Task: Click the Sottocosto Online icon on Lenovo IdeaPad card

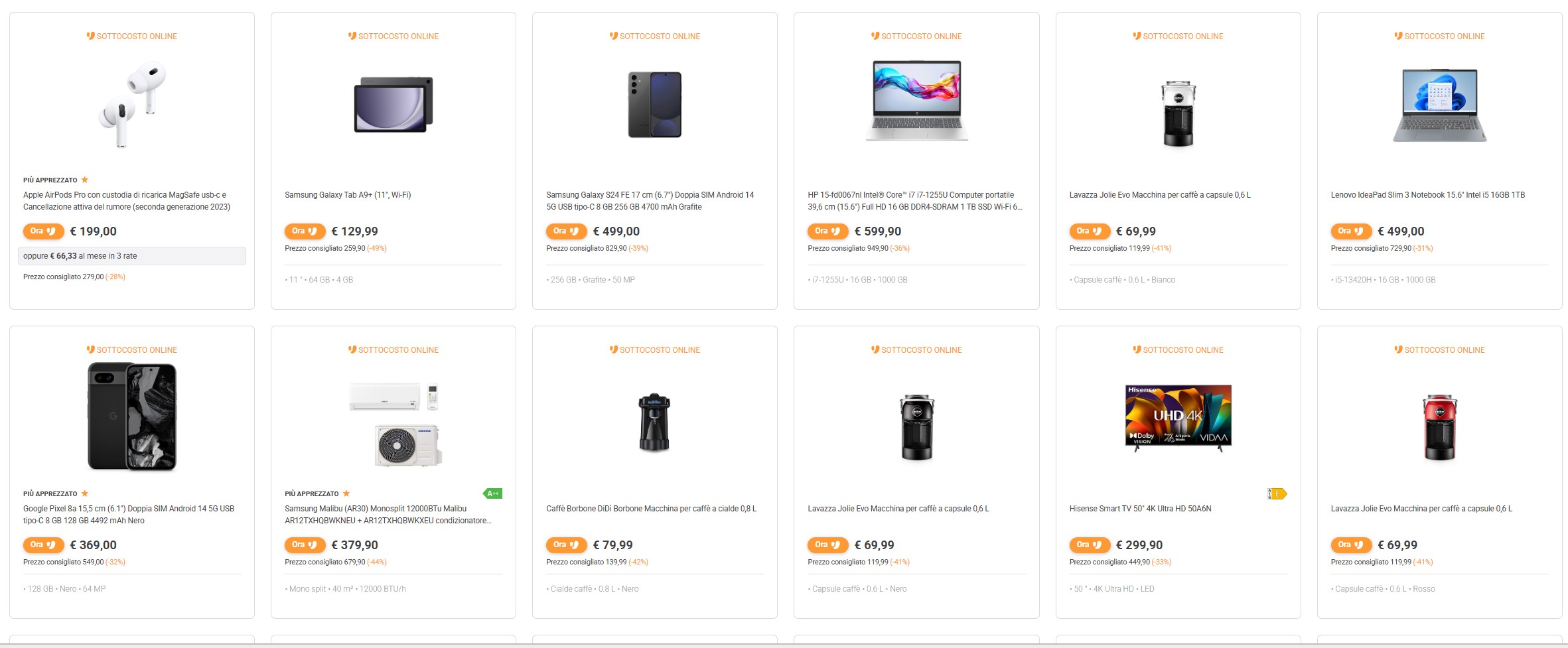Action: [1398, 36]
